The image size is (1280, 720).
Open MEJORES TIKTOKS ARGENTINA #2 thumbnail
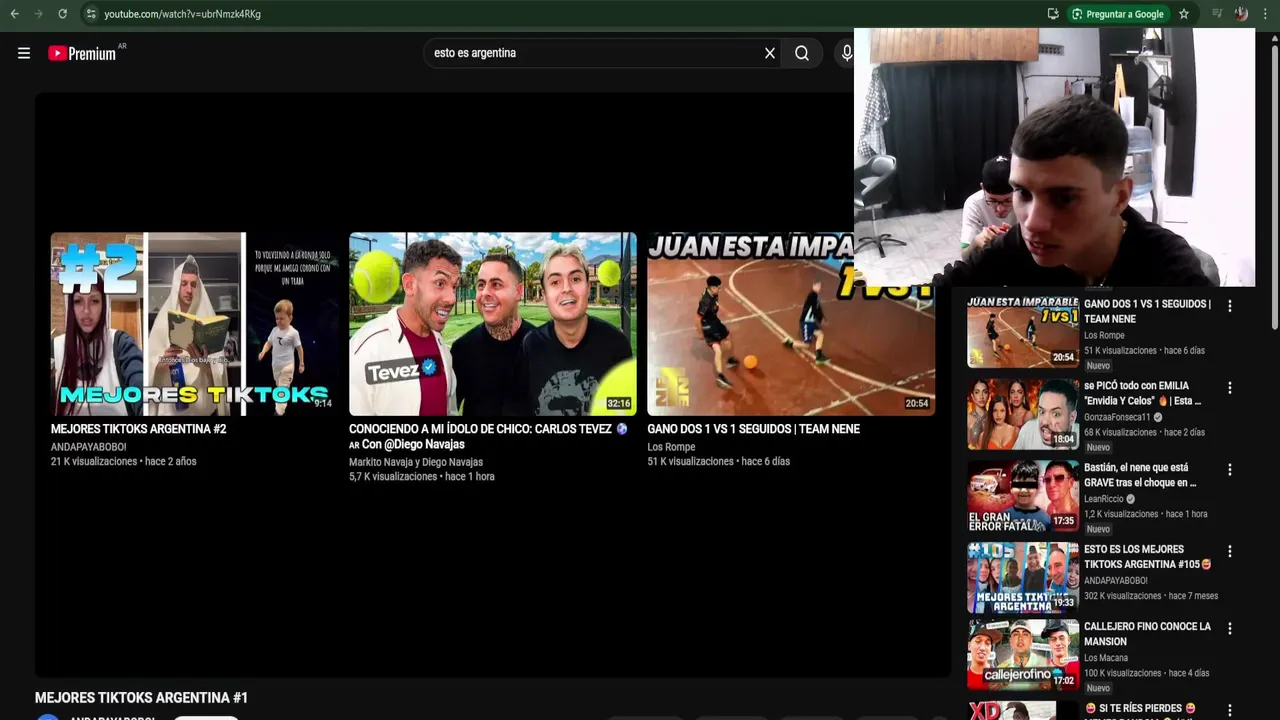[x=194, y=323]
